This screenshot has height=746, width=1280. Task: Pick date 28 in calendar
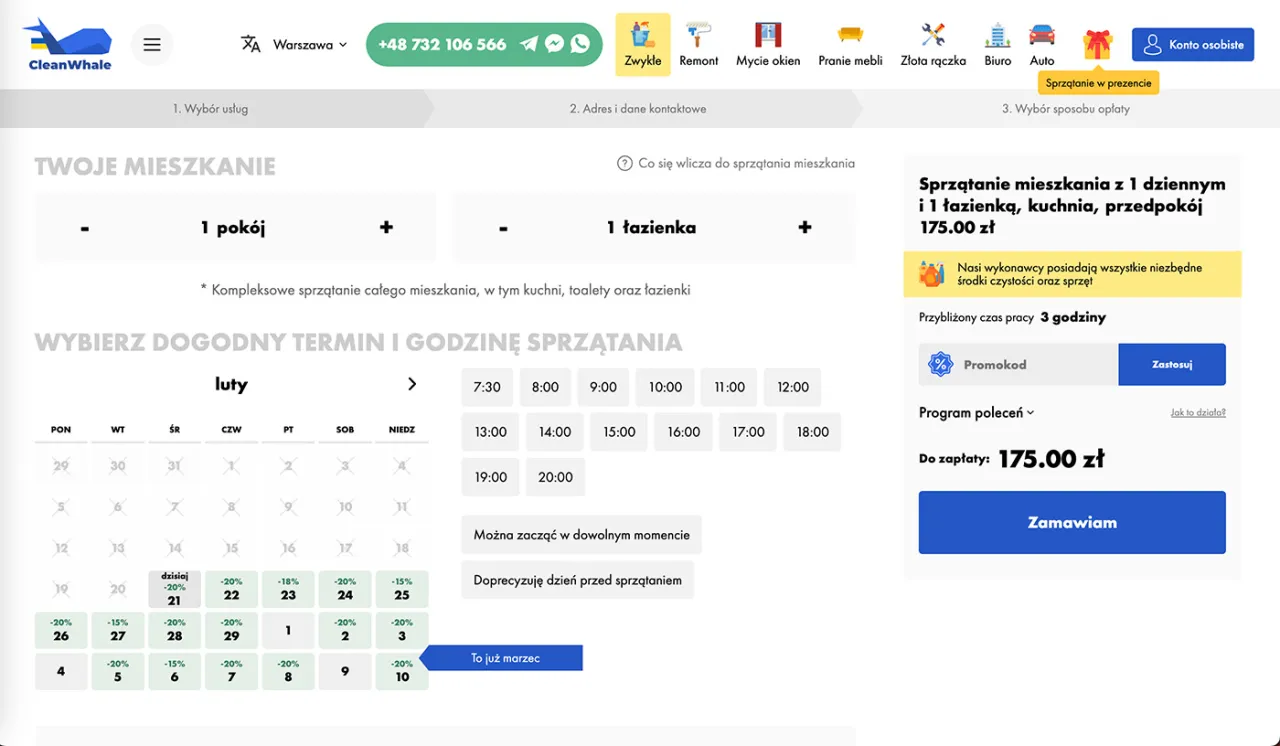click(175, 631)
